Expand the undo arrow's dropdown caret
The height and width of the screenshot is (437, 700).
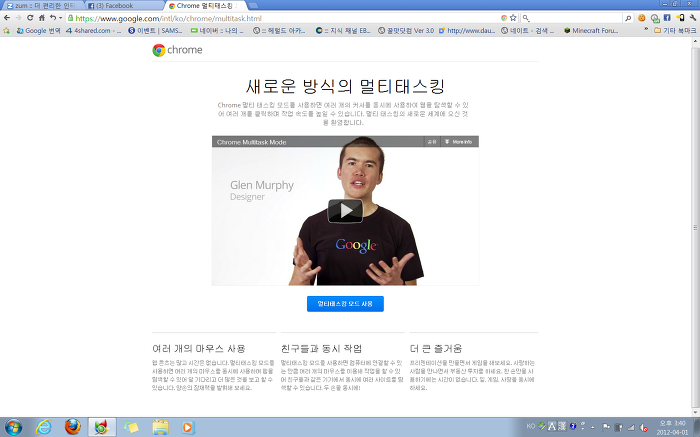tap(60, 18)
